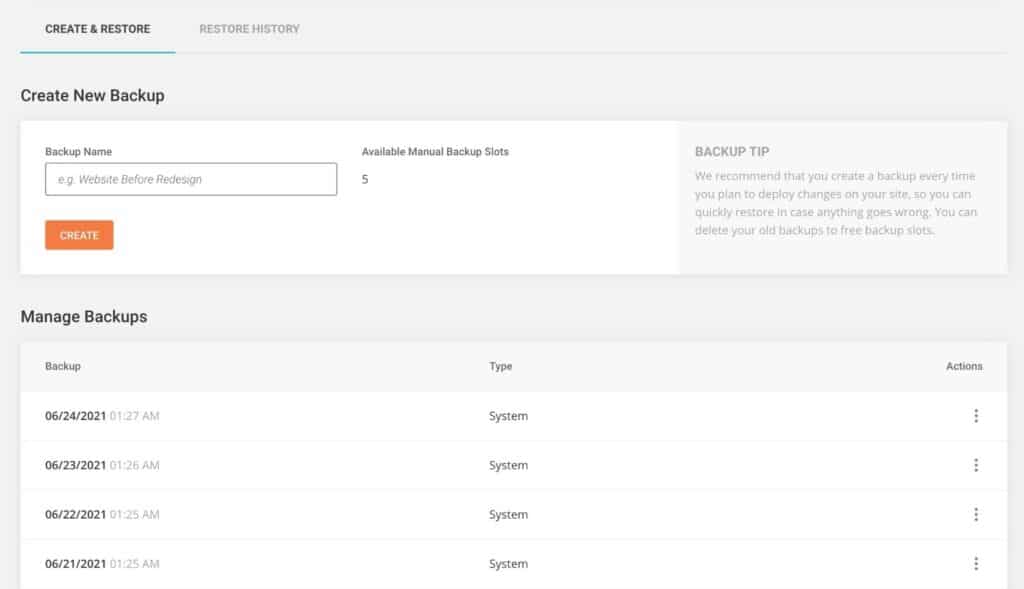Open actions menu for 06/24/2021 backup
Screen dimensions: 1024x589
click(975, 416)
